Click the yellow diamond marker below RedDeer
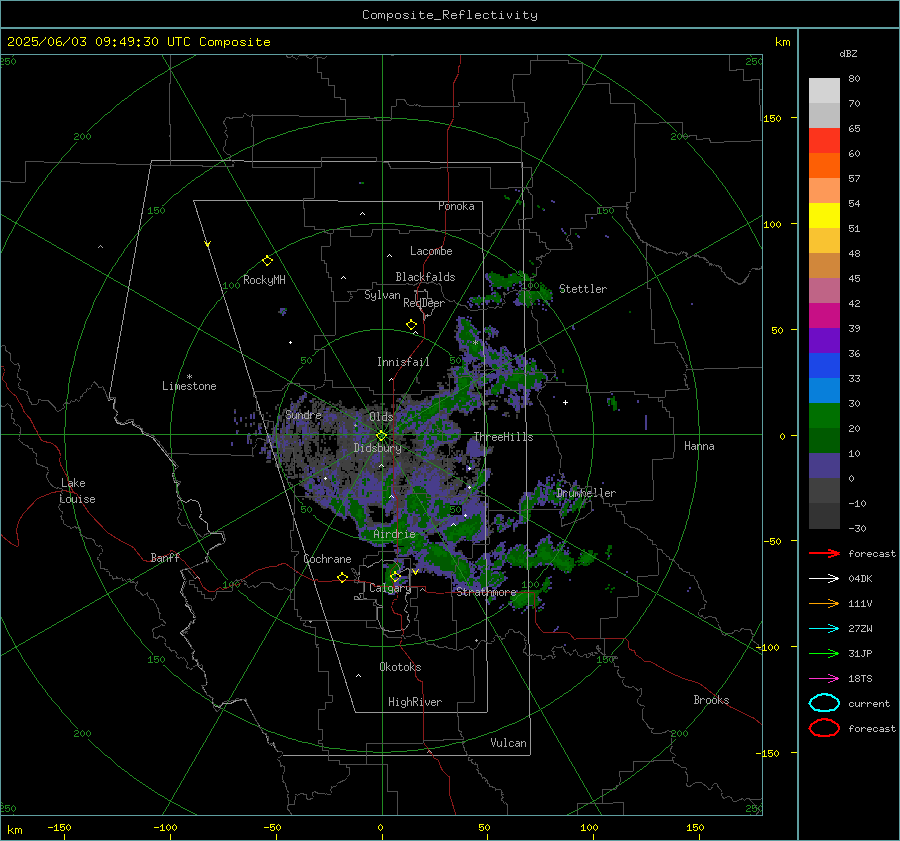 pos(411,324)
